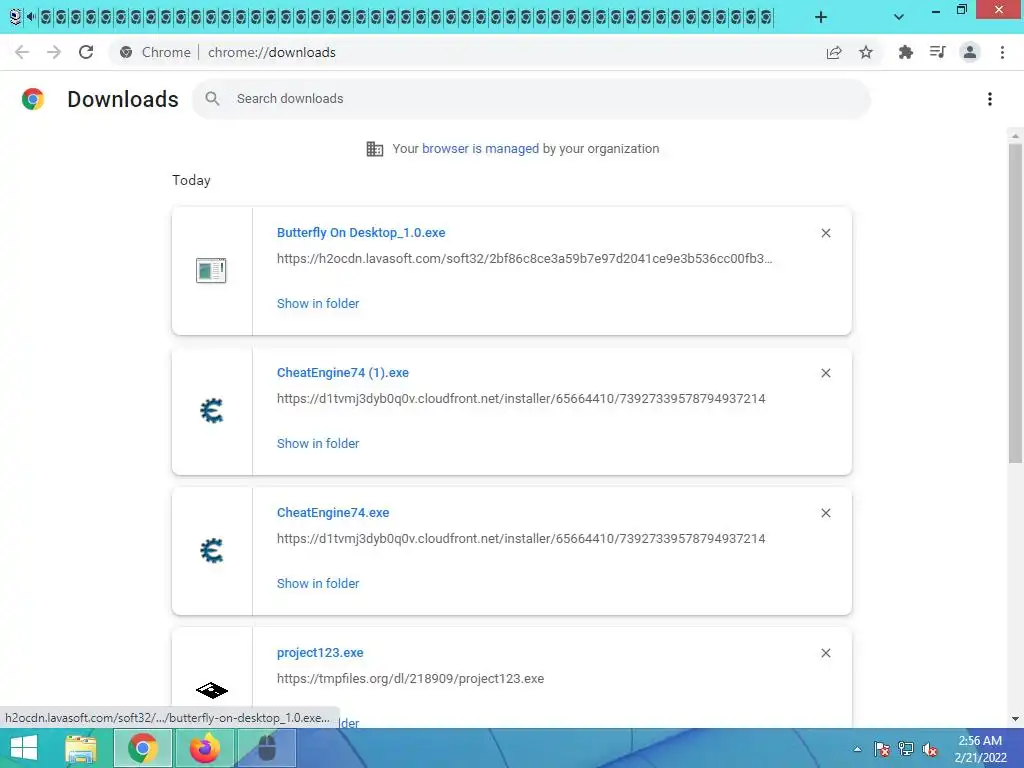This screenshot has width=1024, height=768.
Task: Click the browser back arrow
Action: click(x=22, y=52)
